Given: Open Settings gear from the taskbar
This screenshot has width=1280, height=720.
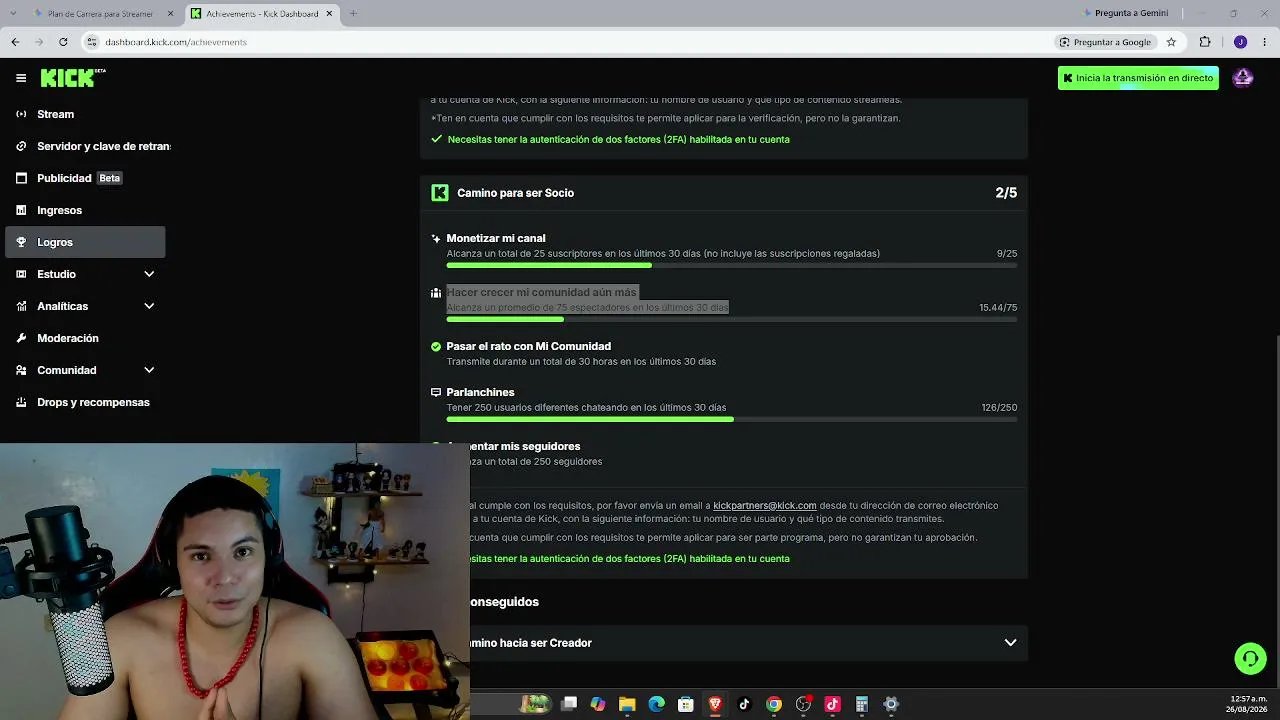Looking at the screenshot, I should tap(891, 704).
